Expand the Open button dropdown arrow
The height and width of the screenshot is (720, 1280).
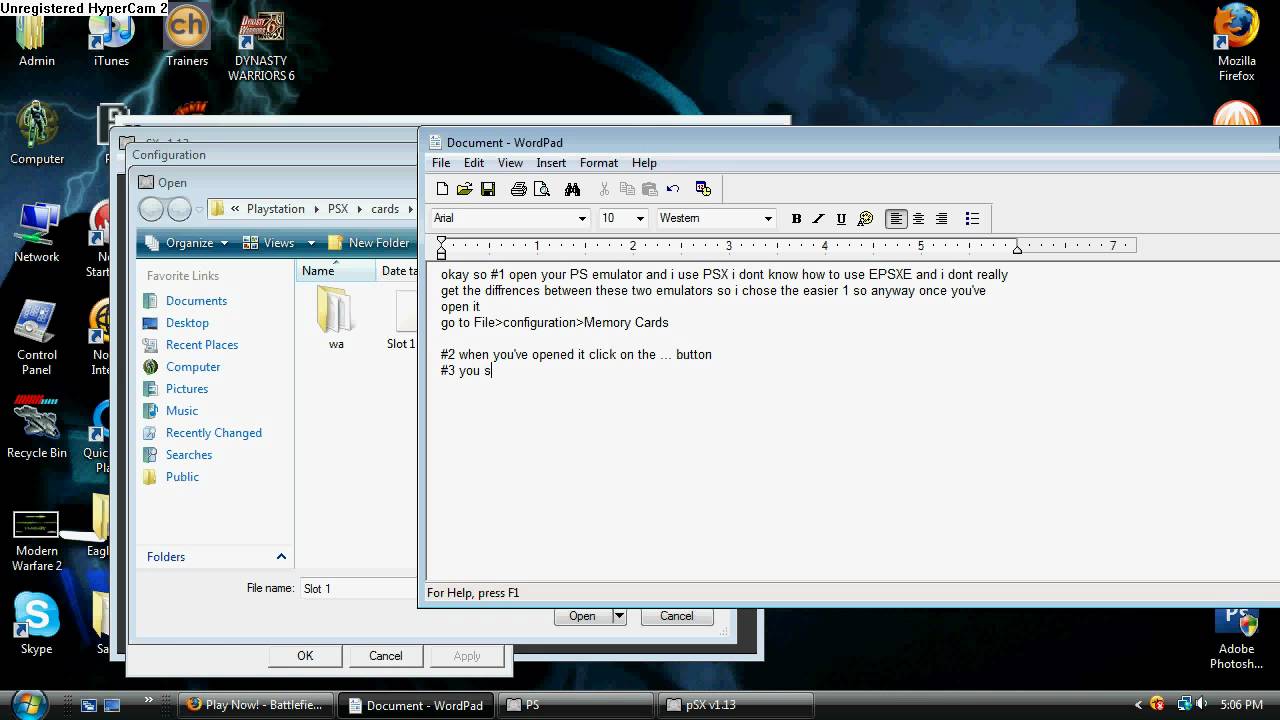pos(619,616)
